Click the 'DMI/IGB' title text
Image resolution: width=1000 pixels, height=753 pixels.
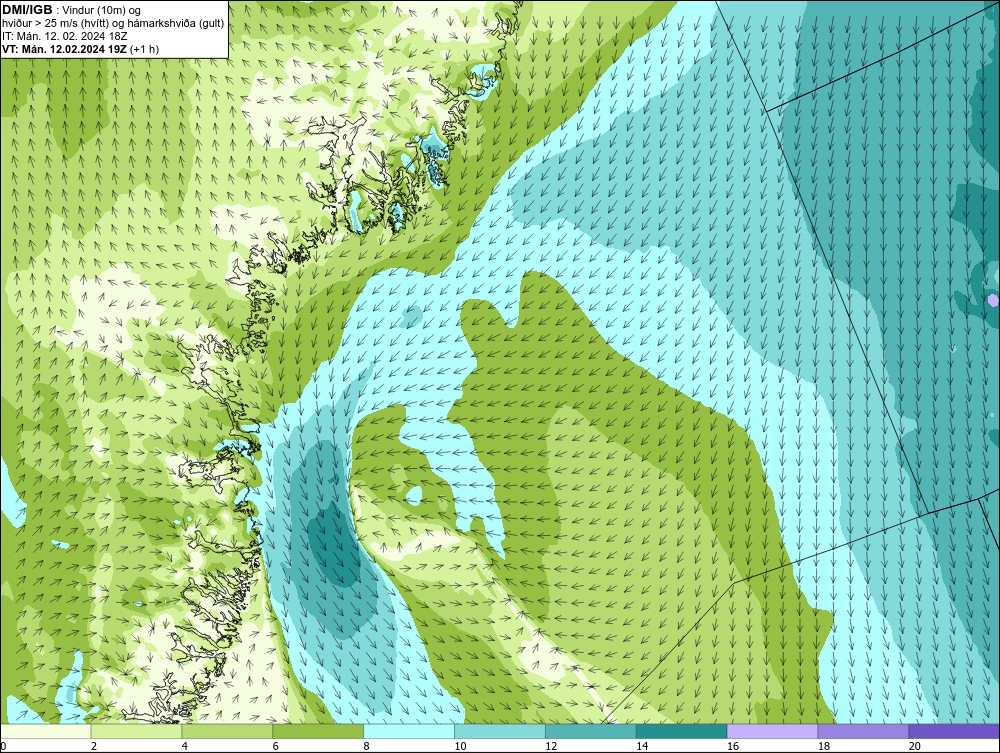tap(27, 10)
